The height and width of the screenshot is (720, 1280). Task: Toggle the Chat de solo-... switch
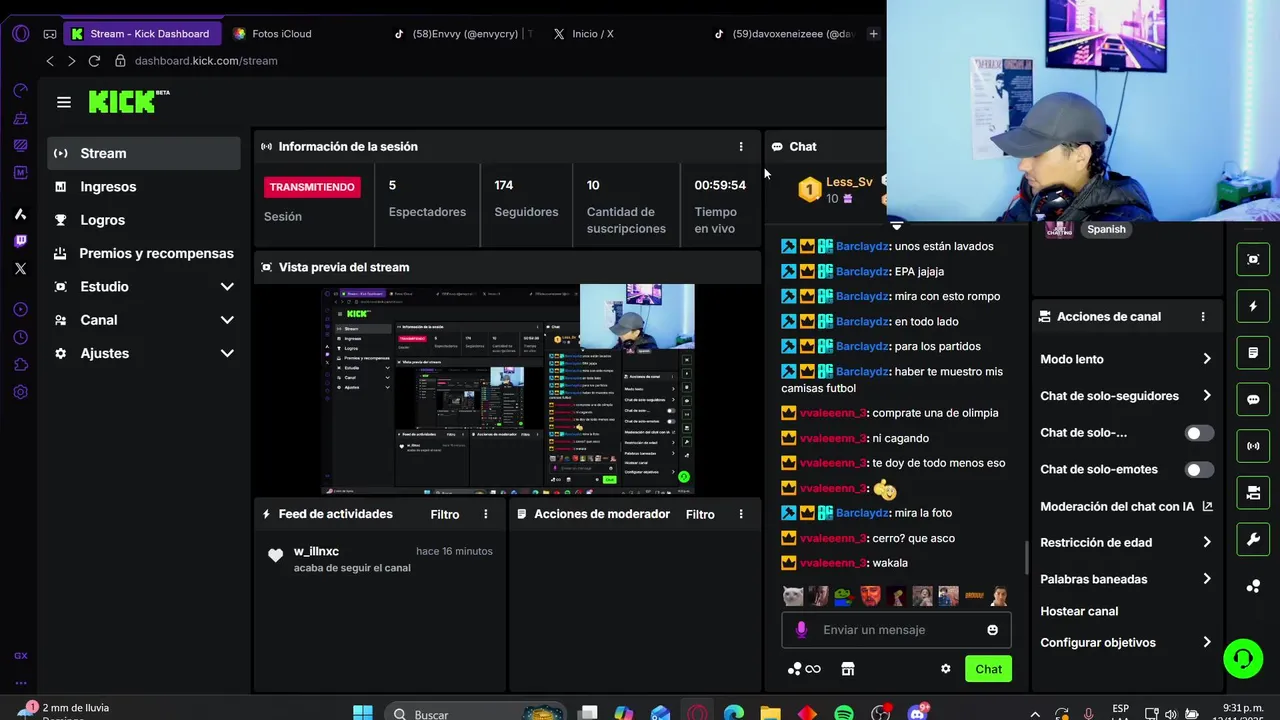1199,433
